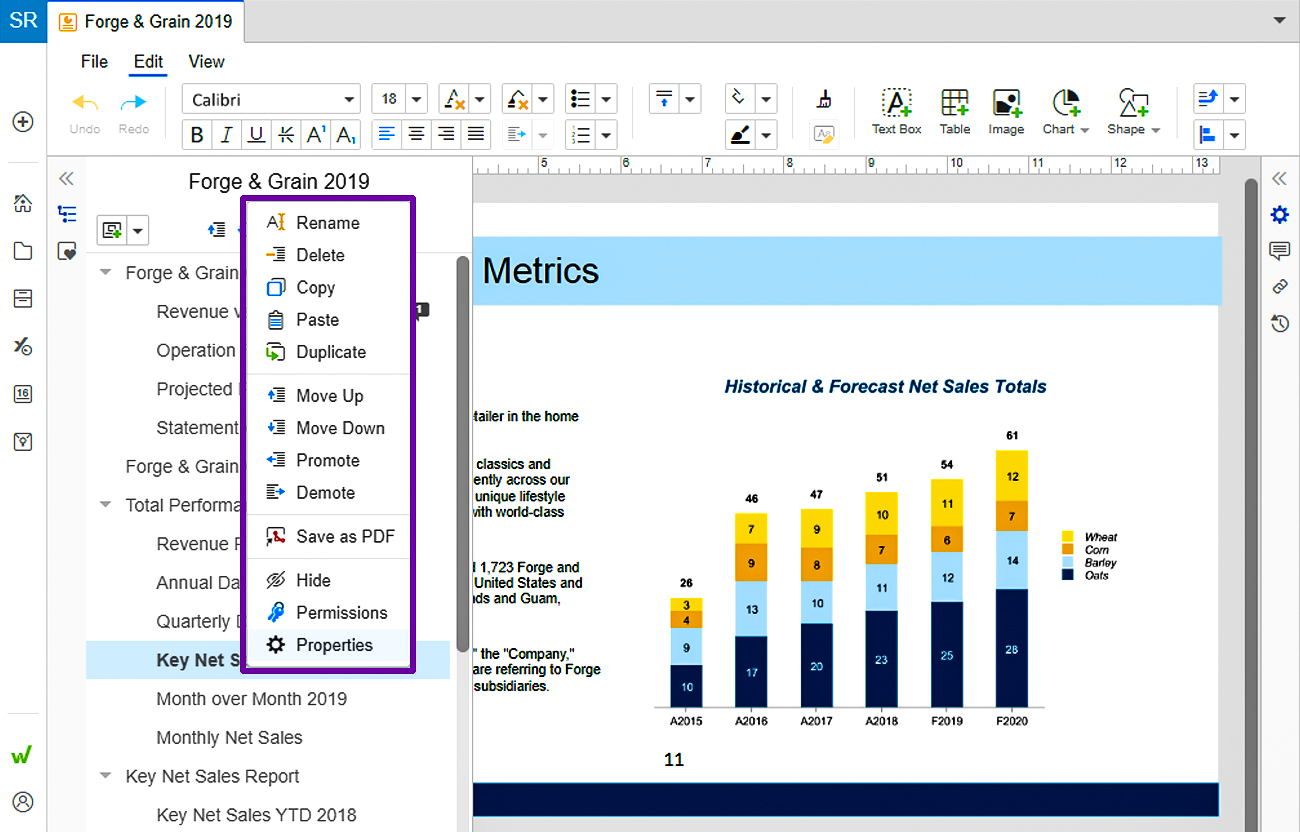The width and height of the screenshot is (1300, 832).
Task: Open the vertical alignment dropdown arrow
Action: 690,99
